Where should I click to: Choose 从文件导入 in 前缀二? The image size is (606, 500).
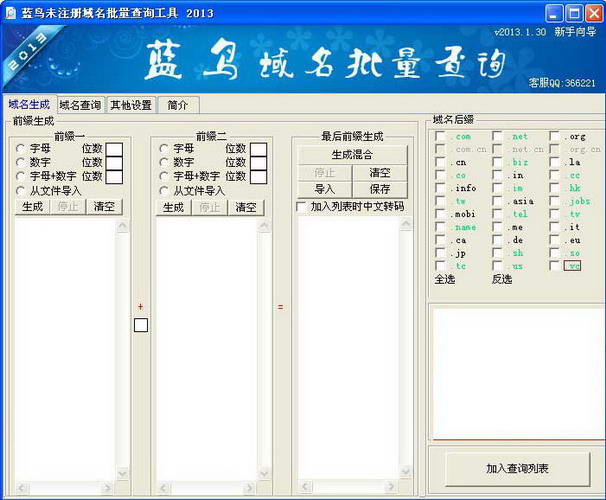coord(163,191)
